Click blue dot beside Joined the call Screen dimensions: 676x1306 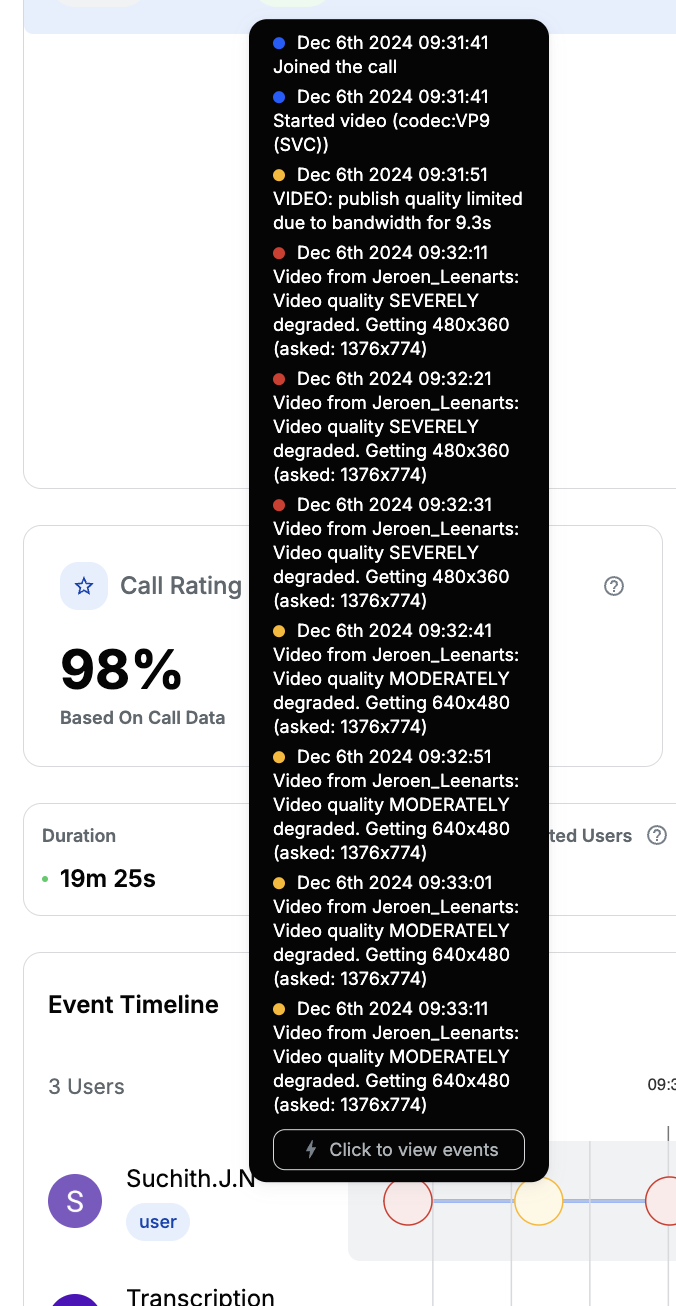(279, 43)
